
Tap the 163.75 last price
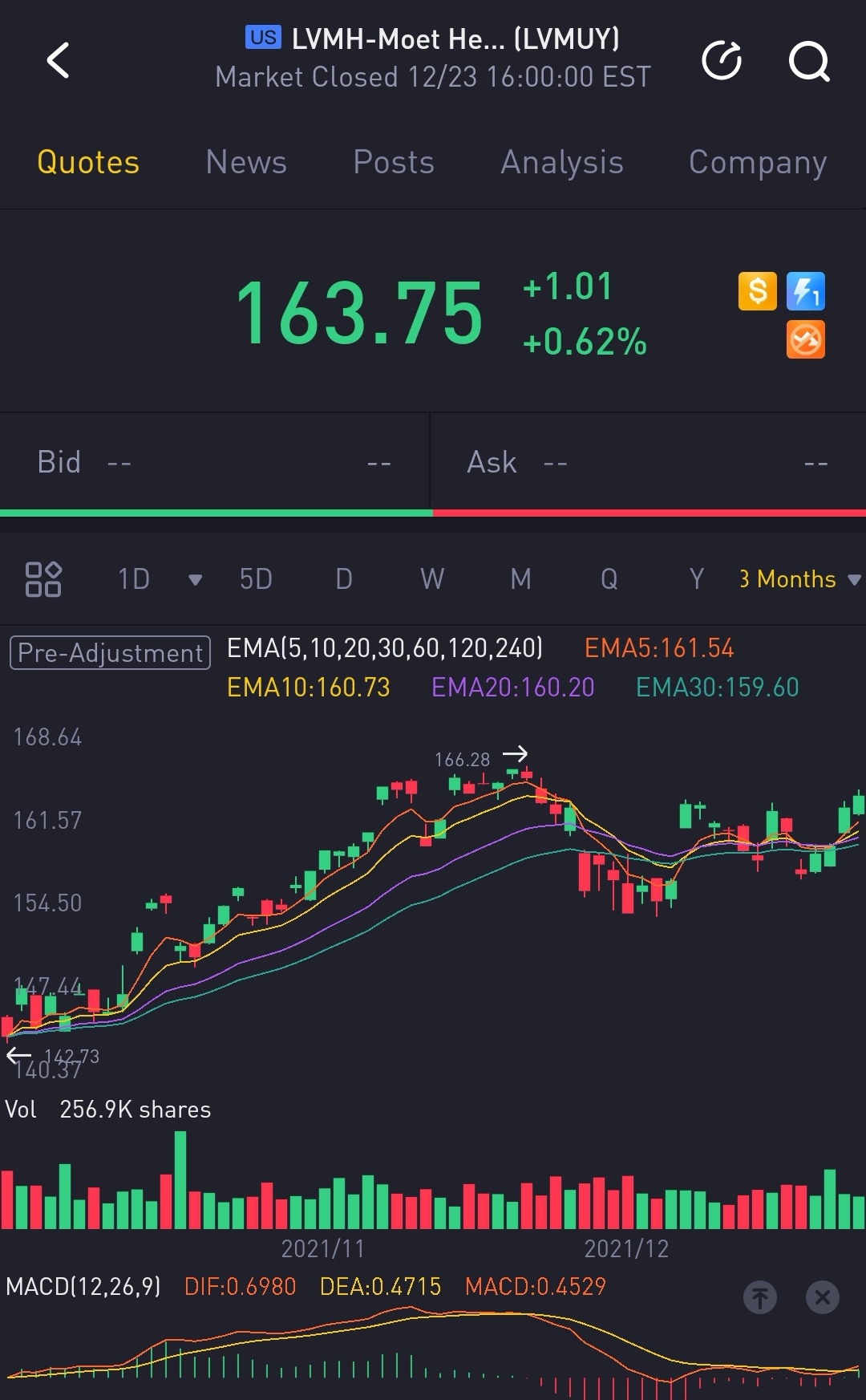(359, 314)
